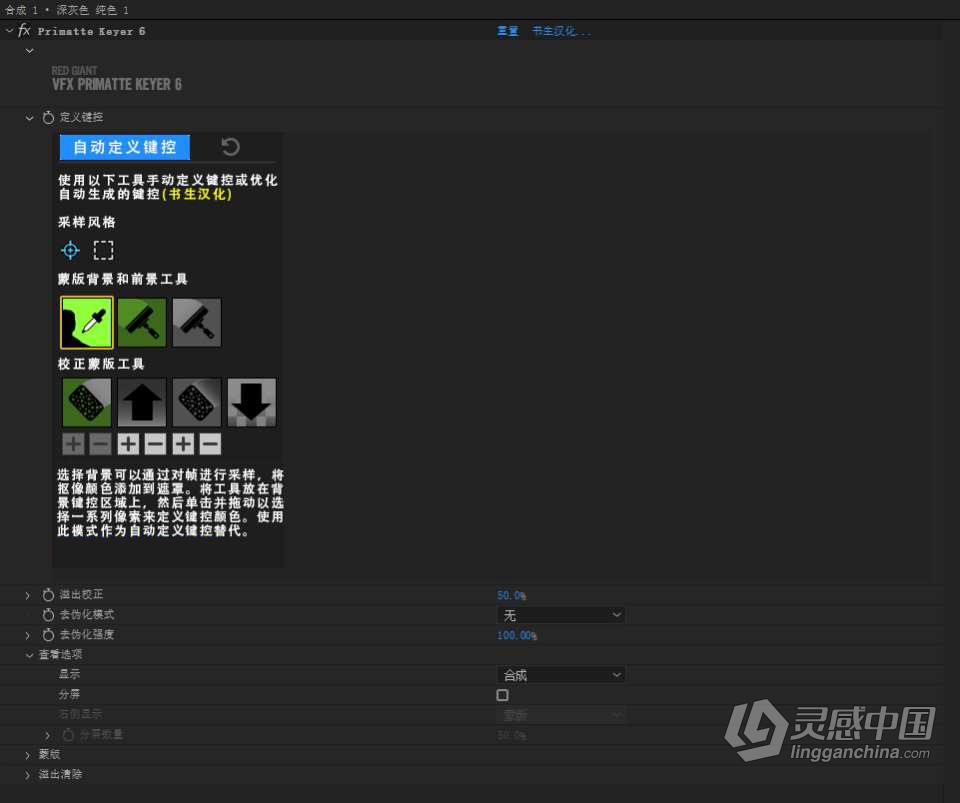This screenshot has width=960, height=803.
Task: Select the Primatte Keyer 6 effect name
Action: (91, 31)
